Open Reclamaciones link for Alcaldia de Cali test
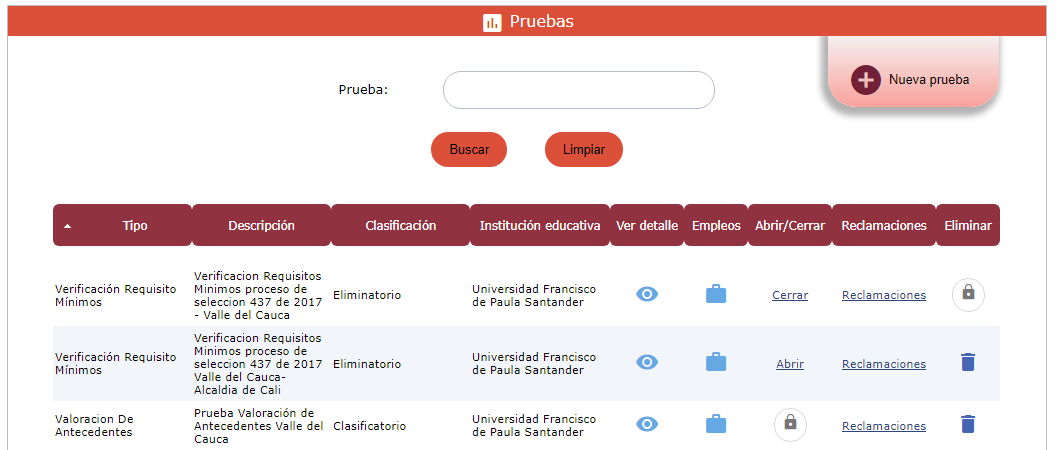The width and height of the screenshot is (1056, 450). 884,364
